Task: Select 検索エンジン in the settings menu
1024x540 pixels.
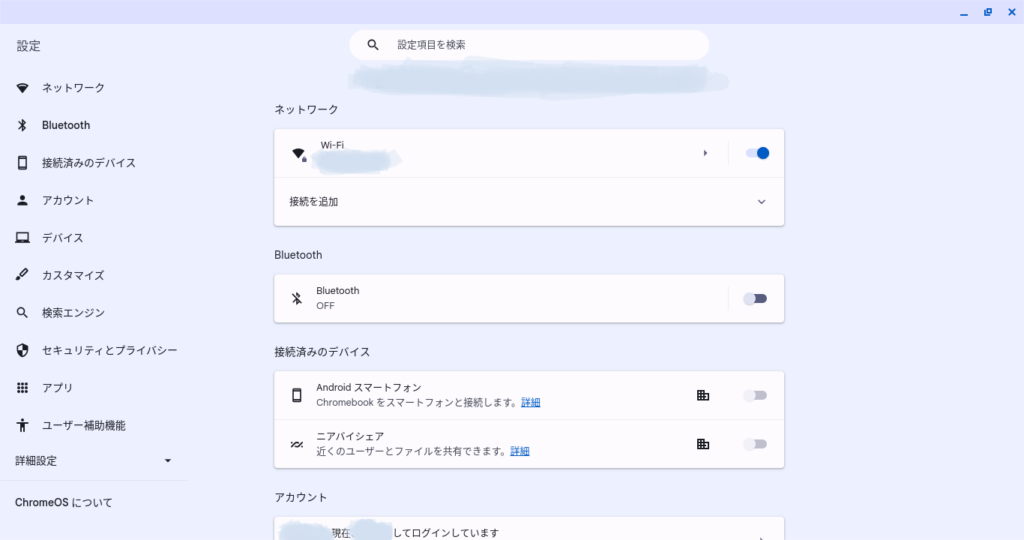Action: [x=73, y=313]
